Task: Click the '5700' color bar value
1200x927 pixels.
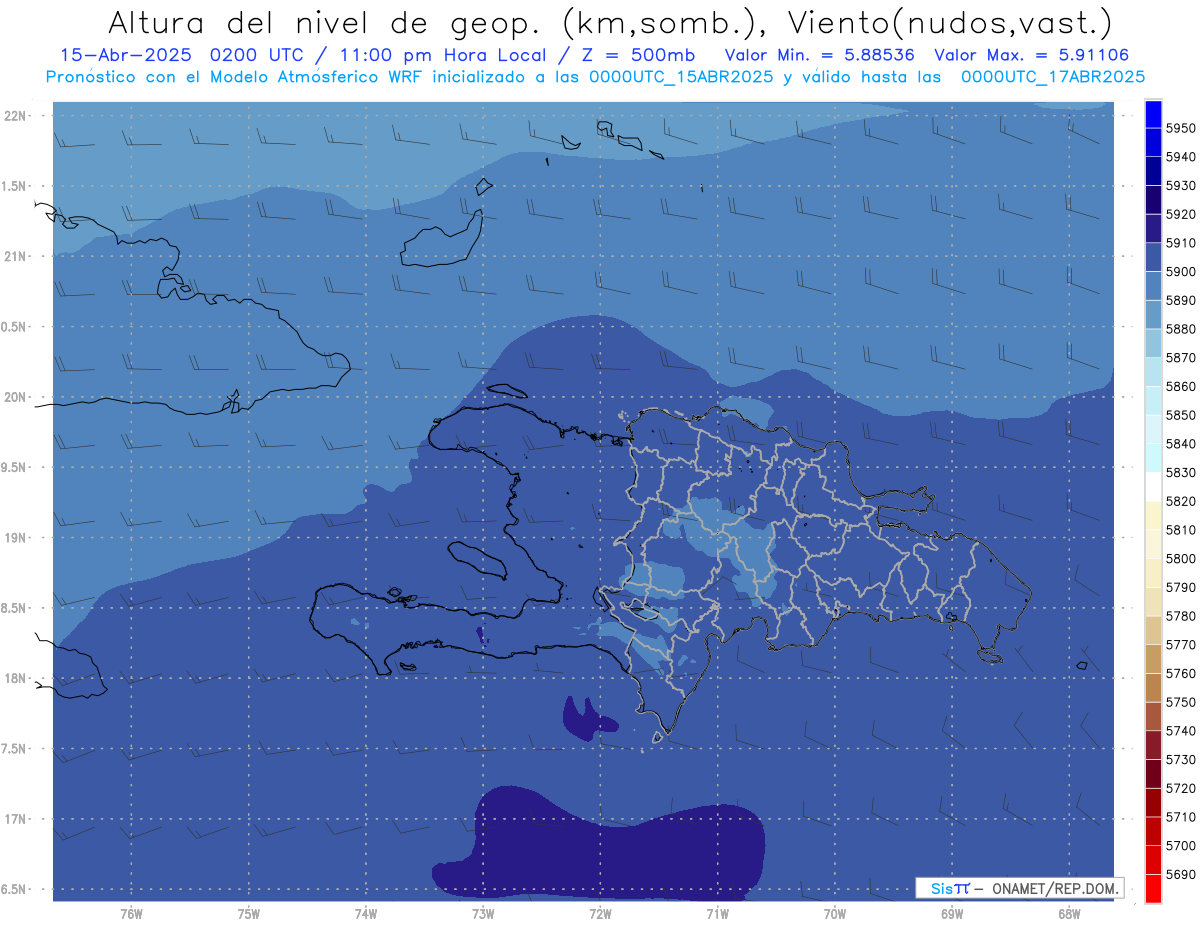Action: click(1181, 846)
